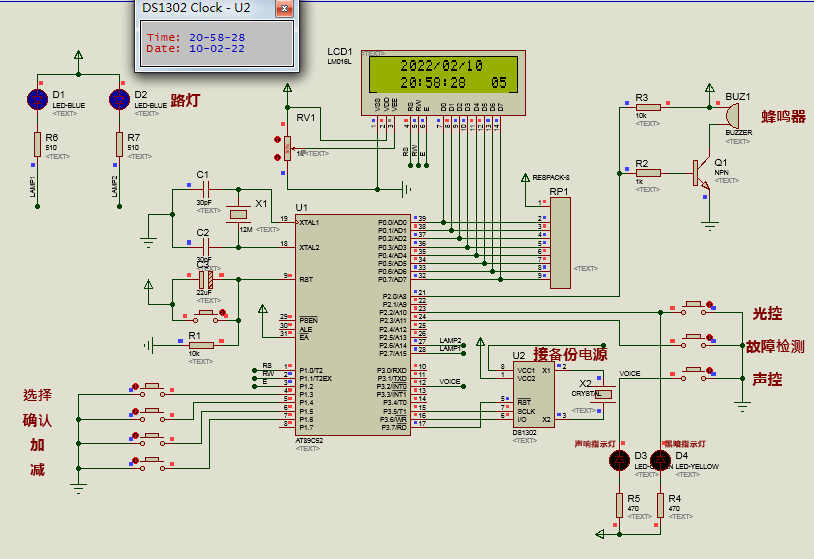Select the D2 LED-BLUE diode symbol
814x559 pixels.
[119, 99]
